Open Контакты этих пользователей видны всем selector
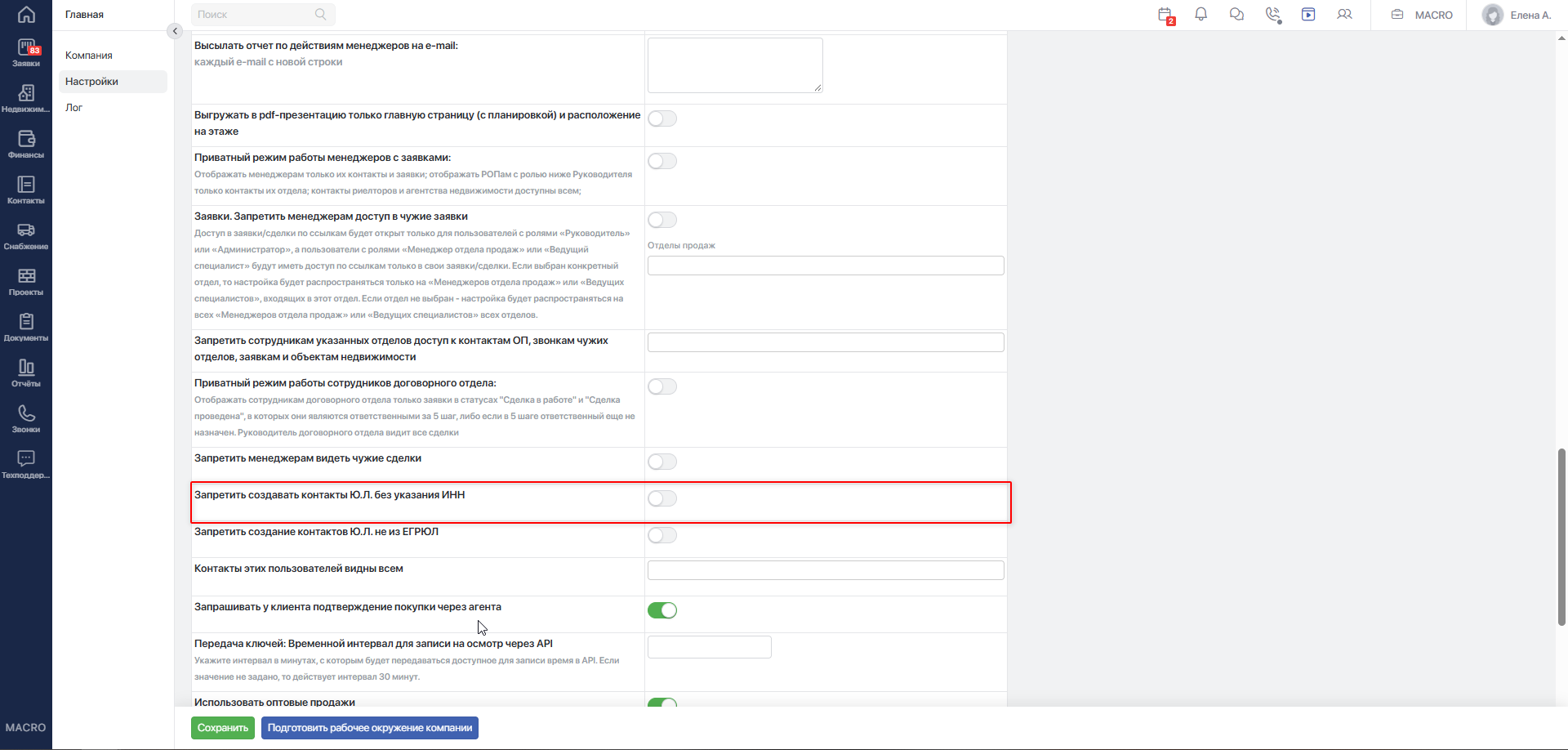Viewport: 1568px width, 750px height. [826, 570]
